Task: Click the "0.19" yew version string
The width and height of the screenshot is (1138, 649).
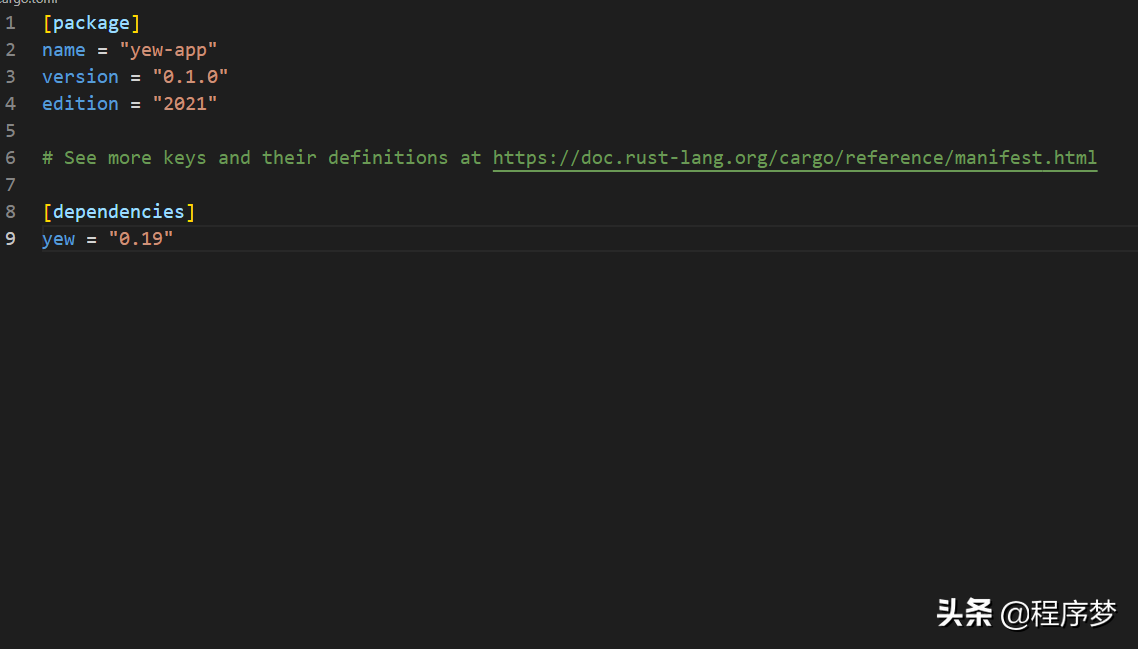Action: tap(141, 239)
